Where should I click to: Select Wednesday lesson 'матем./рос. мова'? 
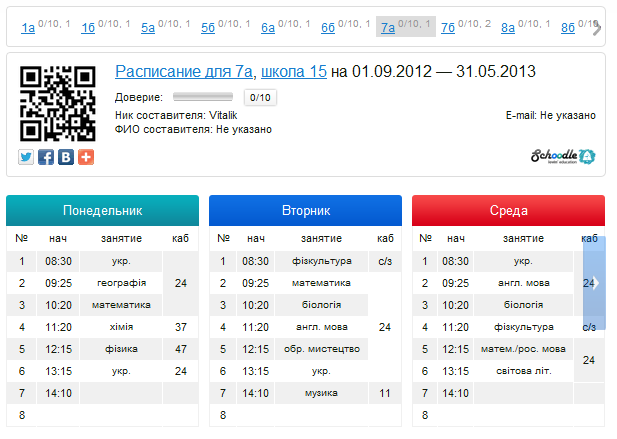coord(523,349)
